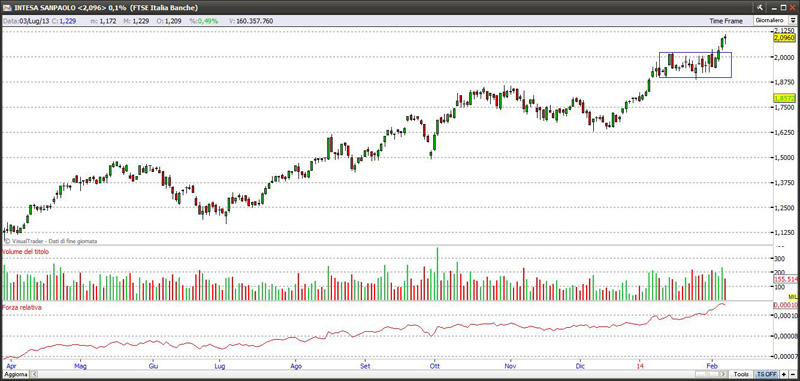The height and width of the screenshot is (381, 800).
Task: Click the 2,0960 current price tag
Action: (783, 38)
